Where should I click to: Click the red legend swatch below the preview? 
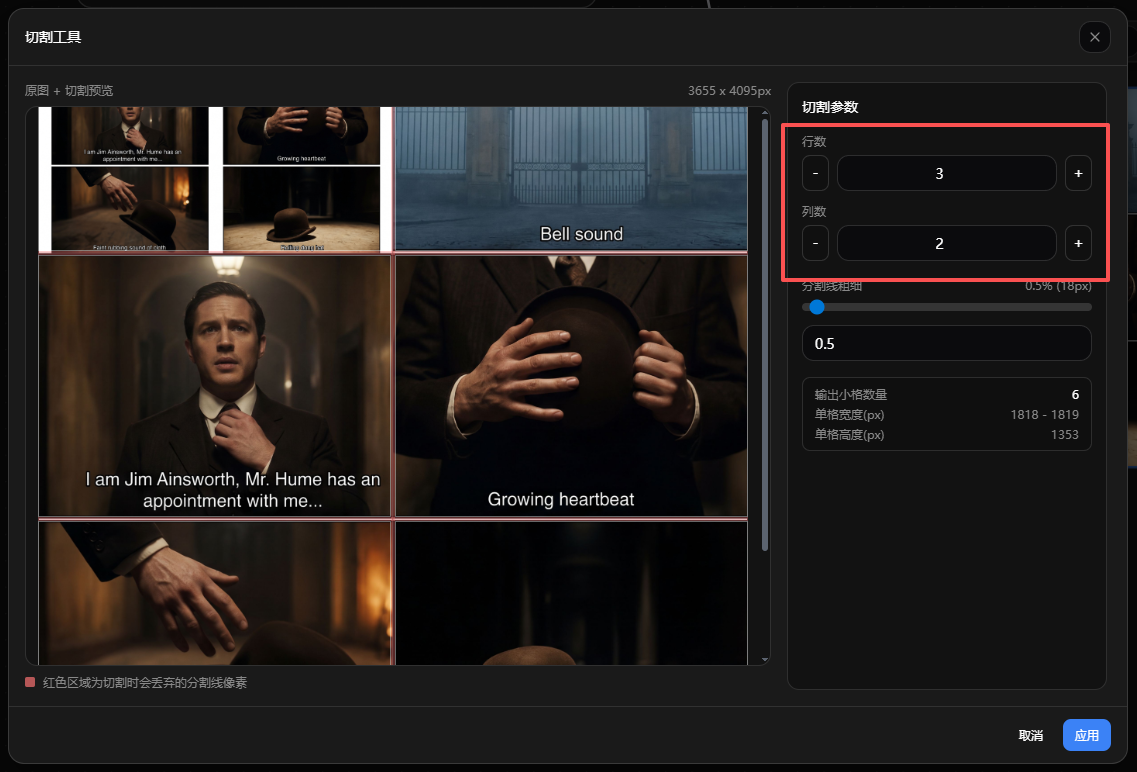pos(30,682)
